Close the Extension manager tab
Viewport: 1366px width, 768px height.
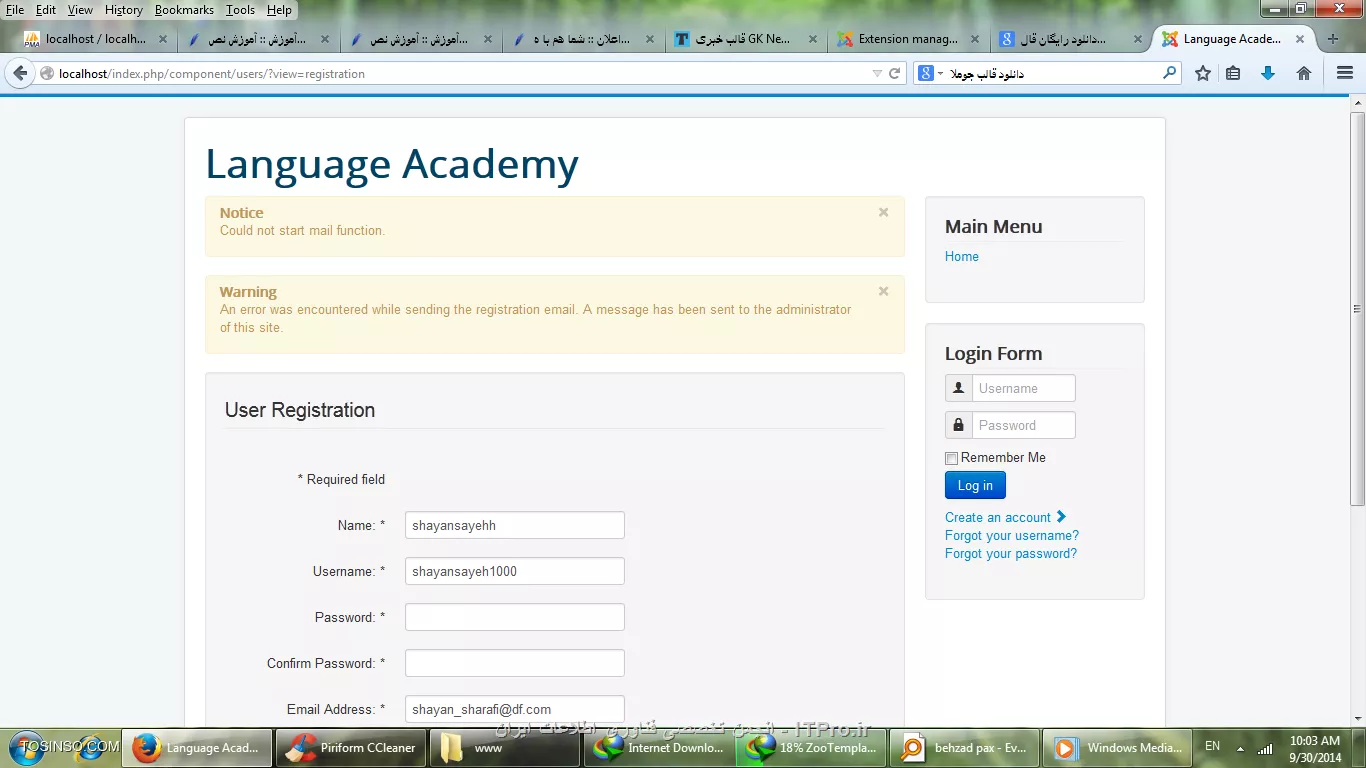[975, 39]
